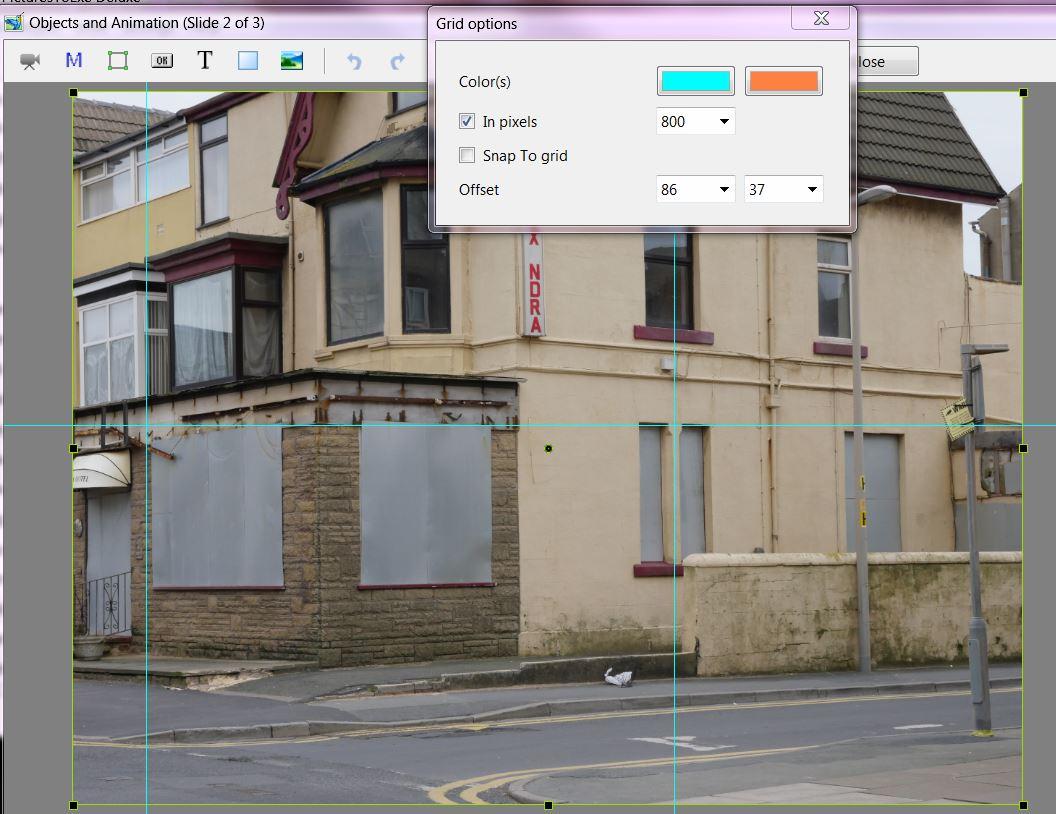Image resolution: width=1056 pixels, height=814 pixels.
Task: Expand the horizontal offset dropdown showing 86
Action: point(724,190)
